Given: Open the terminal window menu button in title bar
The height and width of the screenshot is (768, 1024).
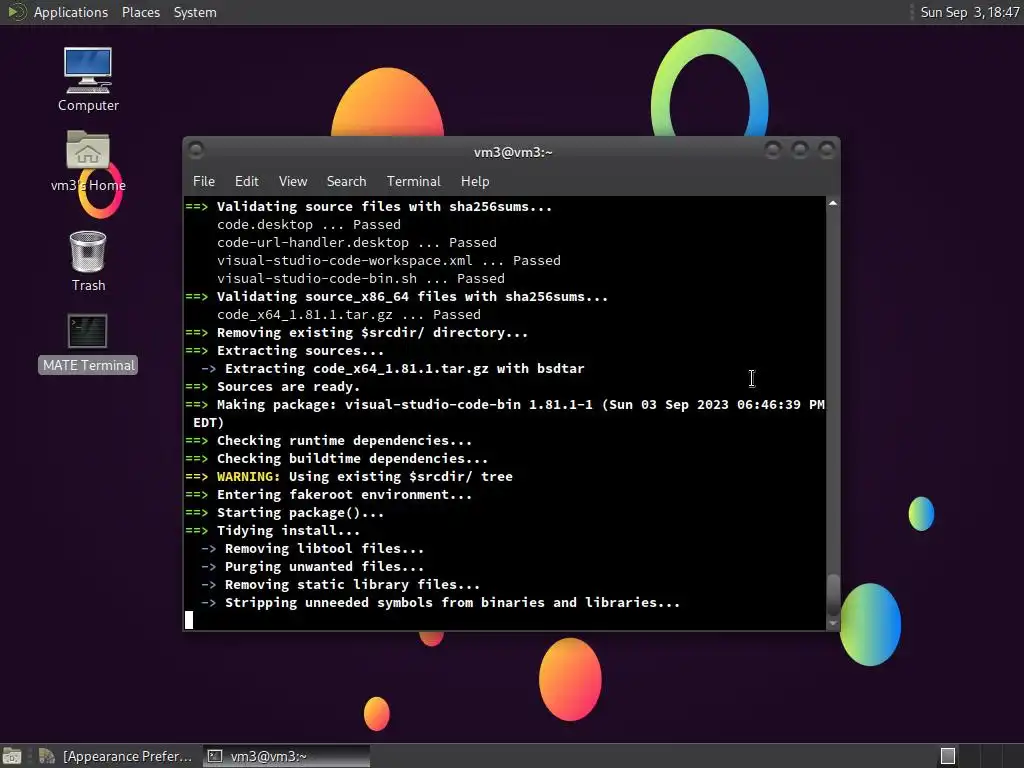Looking at the screenshot, I should (195, 151).
